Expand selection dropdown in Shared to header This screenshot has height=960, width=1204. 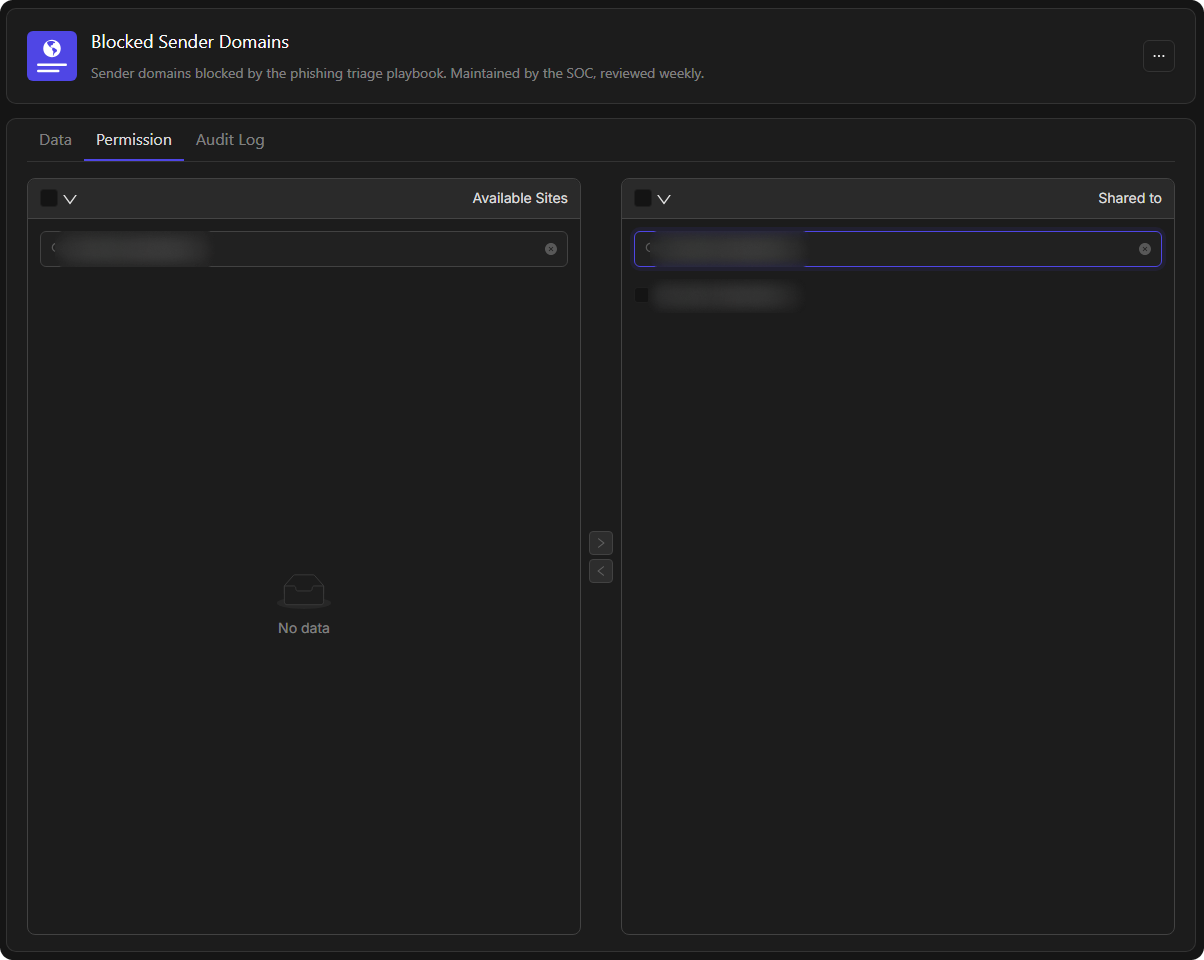click(x=664, y=199)
